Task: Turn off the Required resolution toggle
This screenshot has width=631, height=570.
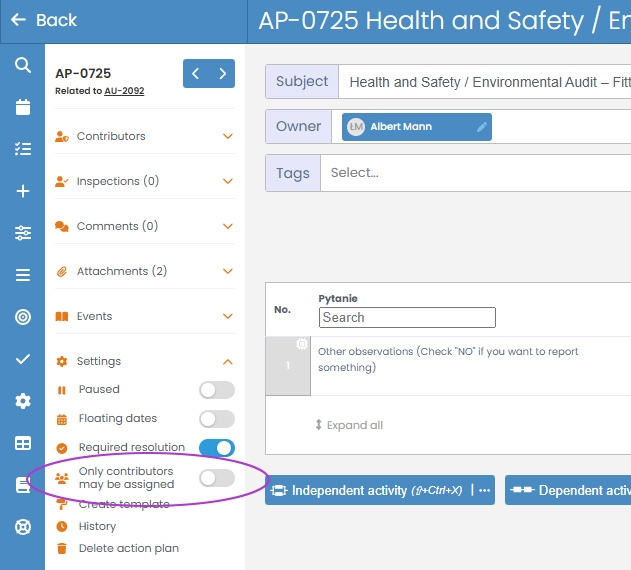Action: [x=216, y=448]
